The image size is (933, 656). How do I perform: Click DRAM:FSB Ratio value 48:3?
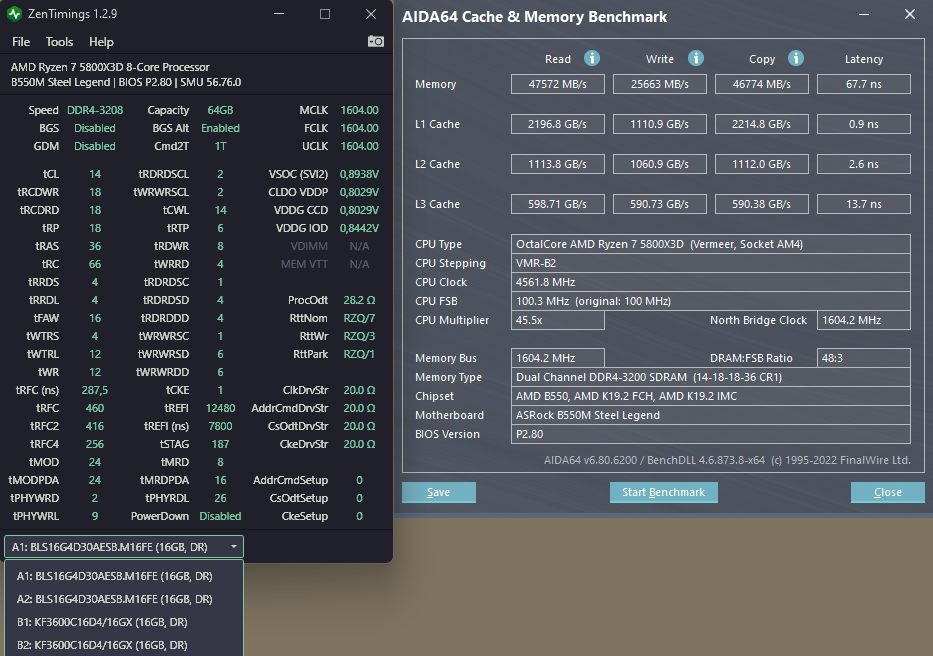tap(863, 358)
